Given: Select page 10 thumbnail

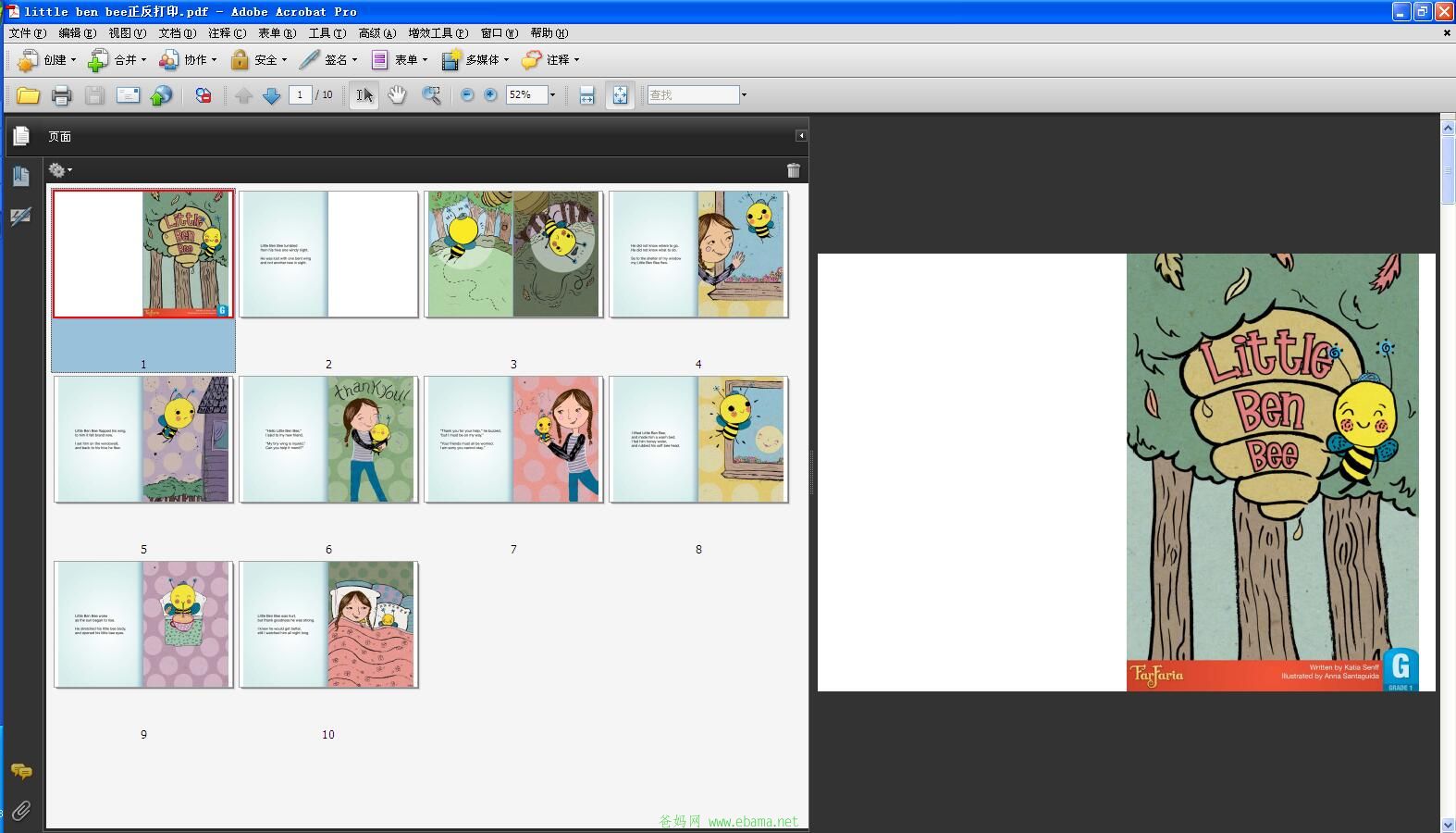Looking at the screenshot, I should tap(328, 624).
